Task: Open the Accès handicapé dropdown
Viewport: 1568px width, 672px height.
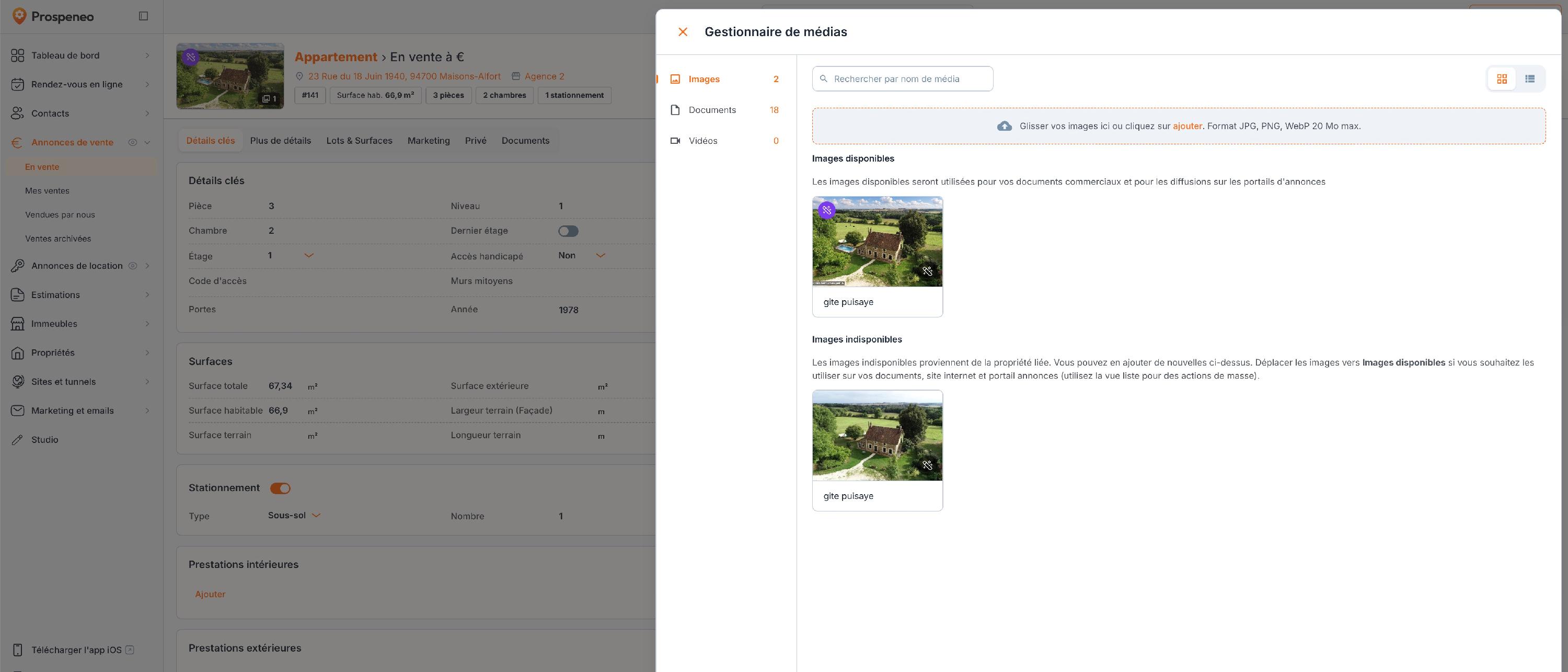Action: [x=600, y=255]
